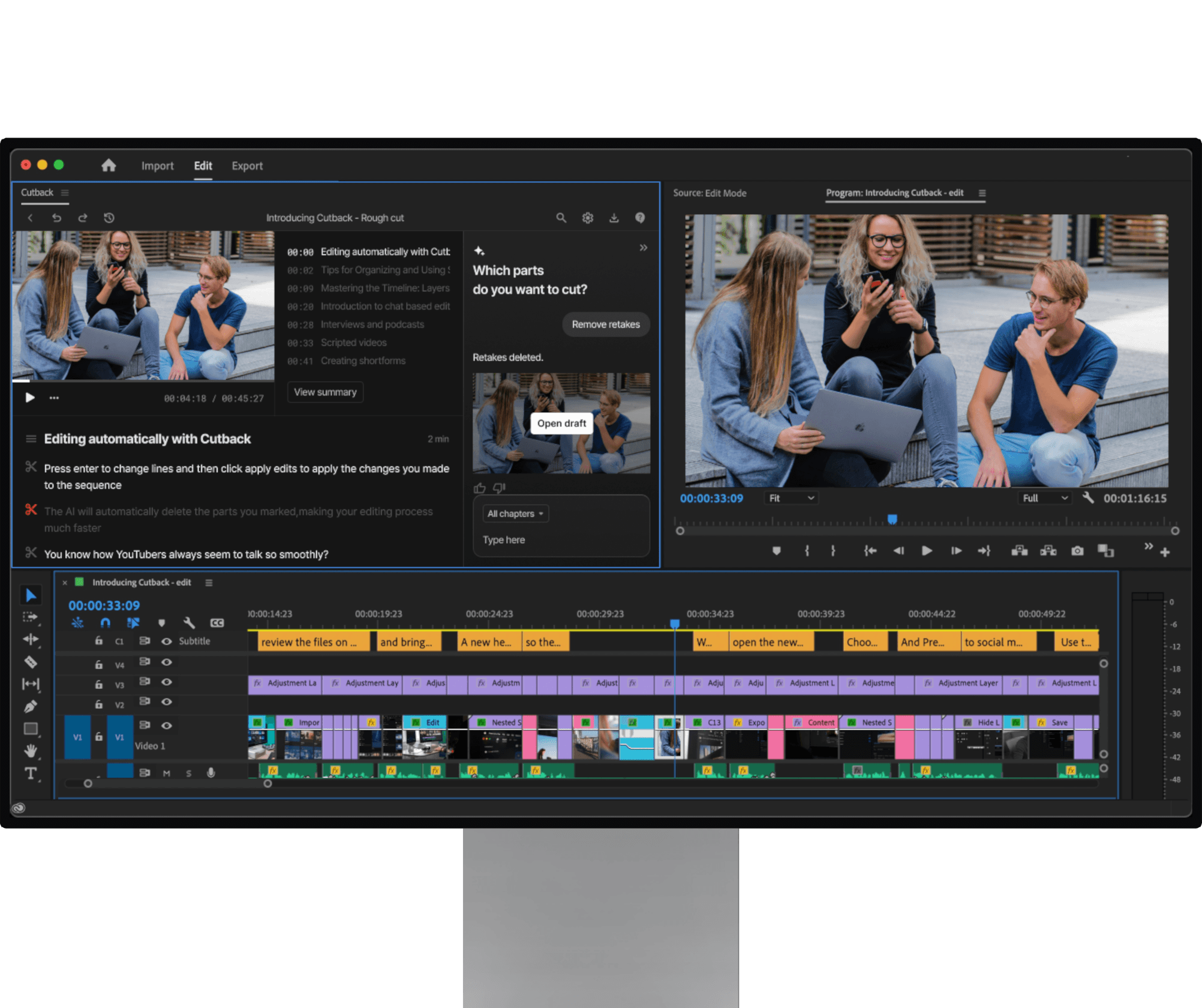Mute the audio track with the M button

(167, 773)
